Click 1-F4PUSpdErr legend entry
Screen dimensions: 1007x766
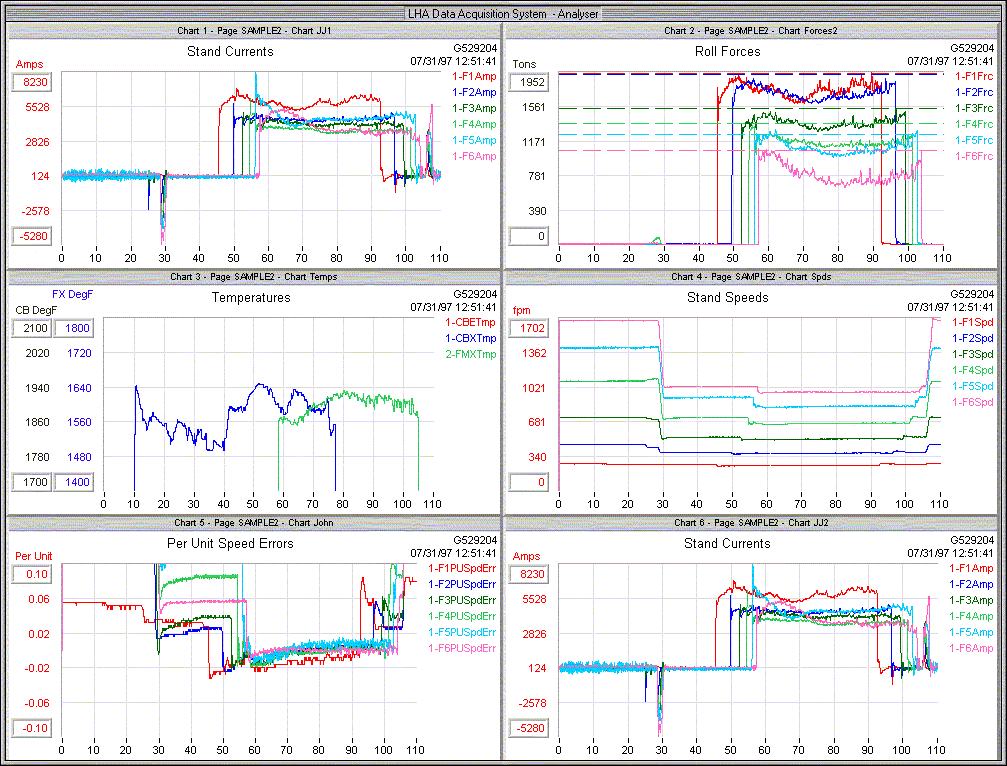[462, 616]
